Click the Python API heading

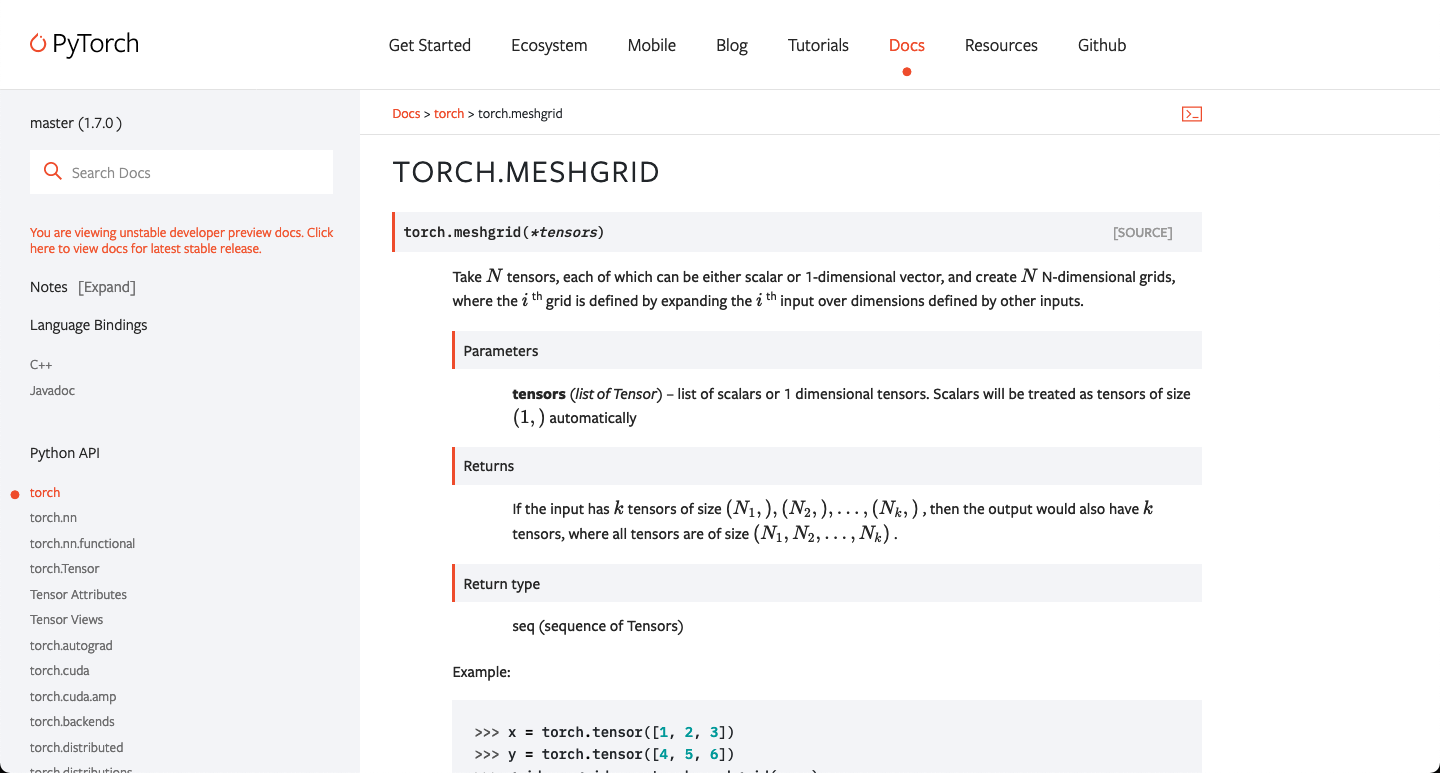pos(65,453)
